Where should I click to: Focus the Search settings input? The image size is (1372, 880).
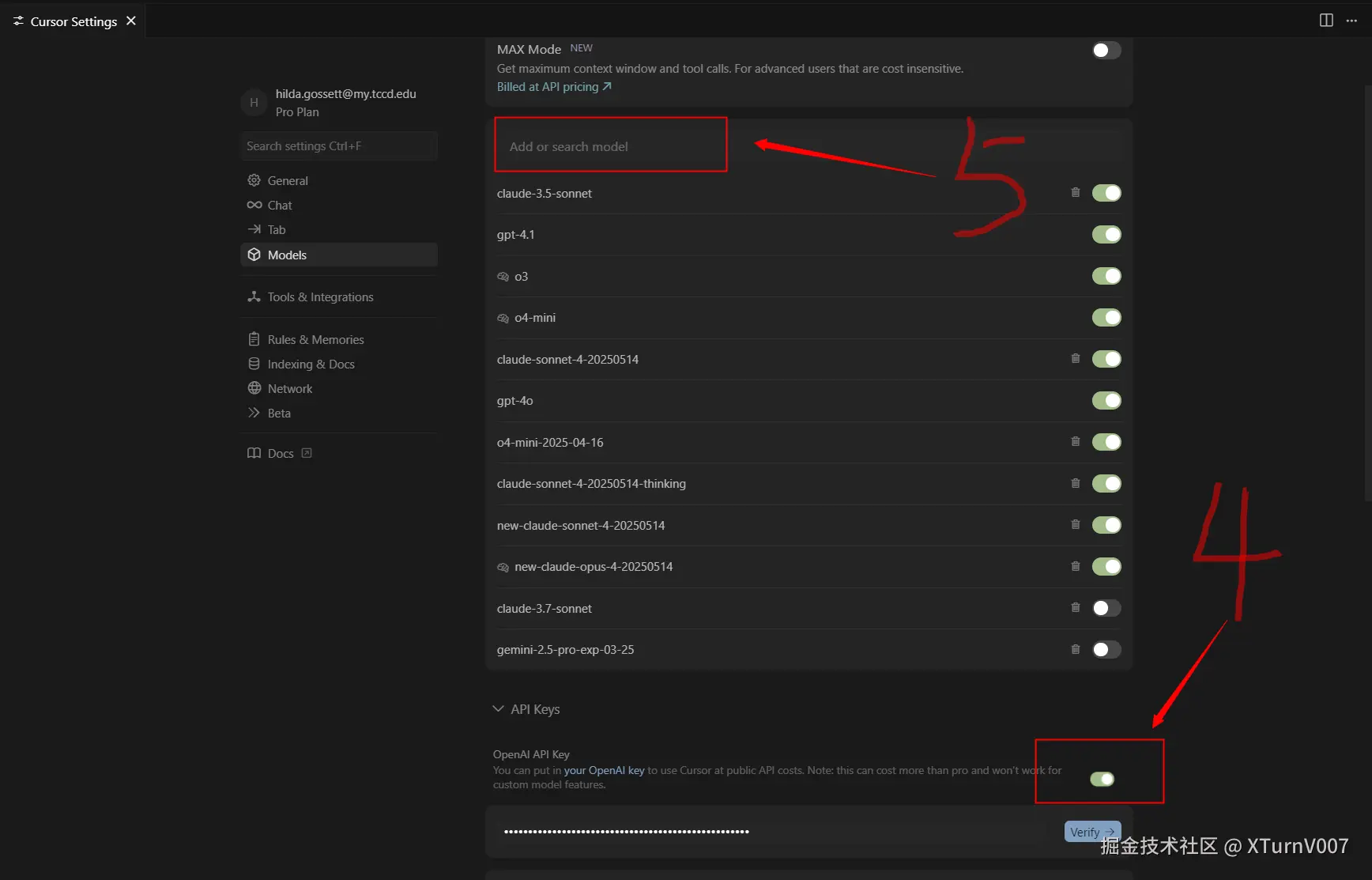tap(339, 146)
